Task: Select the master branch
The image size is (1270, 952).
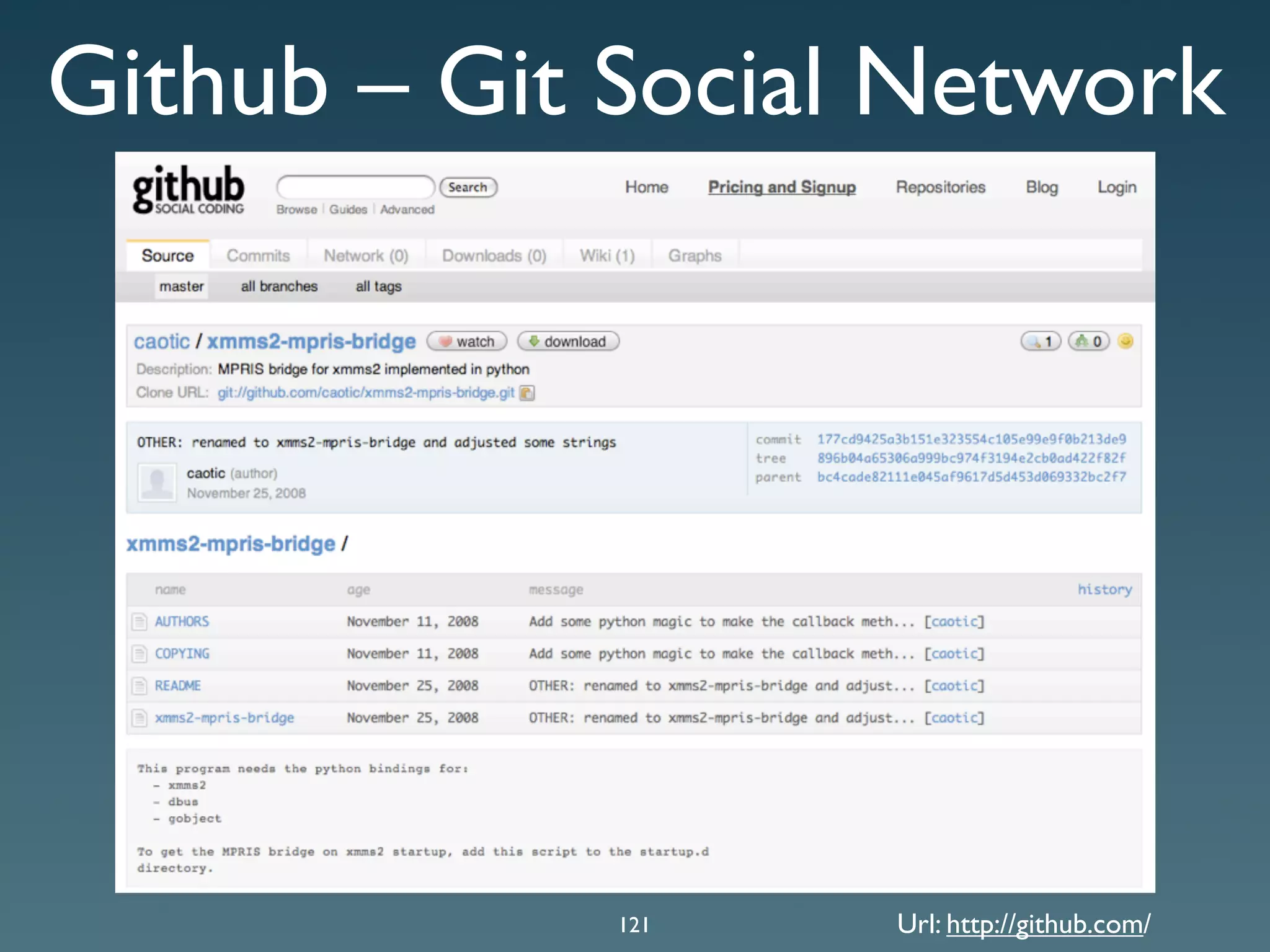Action: click(x=181, y=287)
